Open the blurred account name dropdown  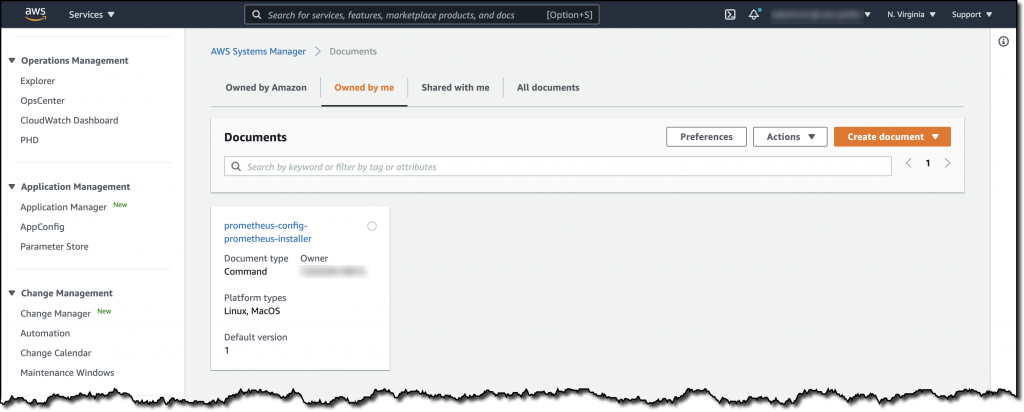pos(821,14)
